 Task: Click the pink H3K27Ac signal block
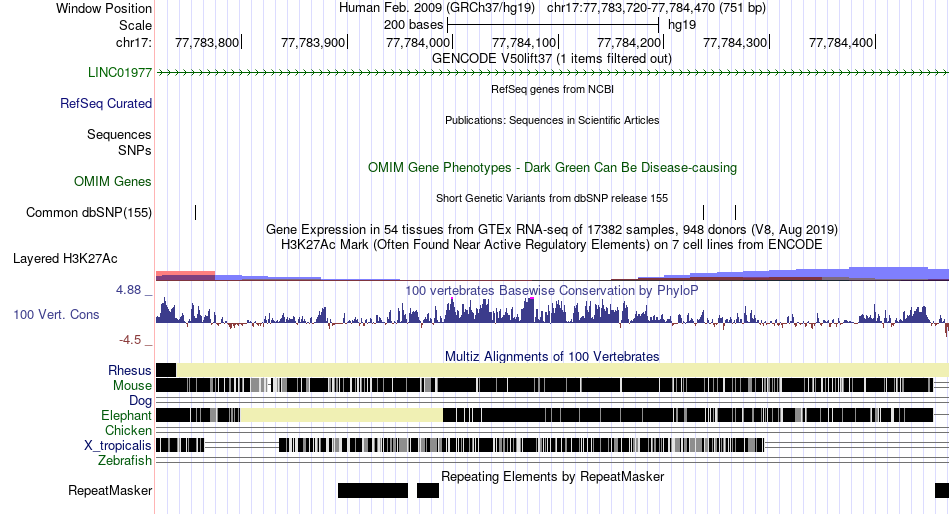(x=185, y=275)
